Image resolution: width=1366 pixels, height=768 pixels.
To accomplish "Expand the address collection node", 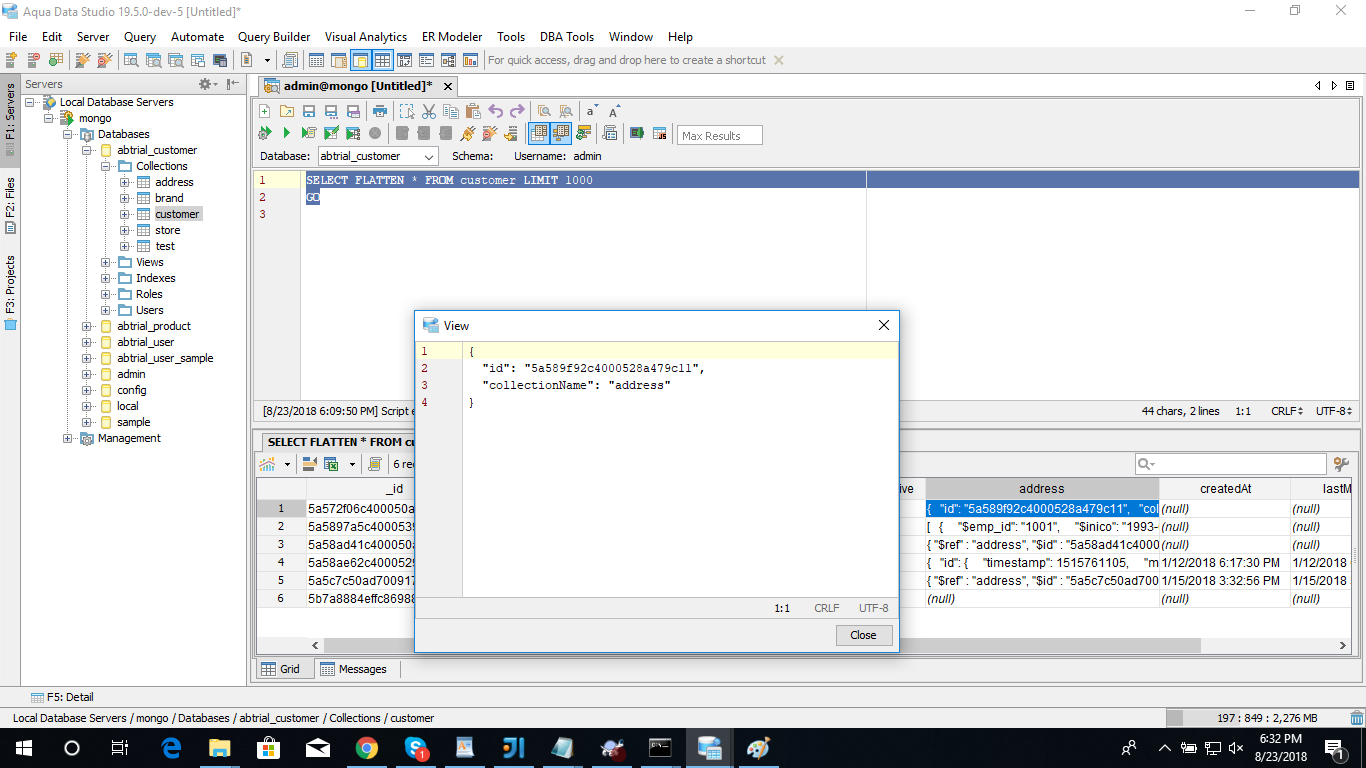I will coord(125,182).
